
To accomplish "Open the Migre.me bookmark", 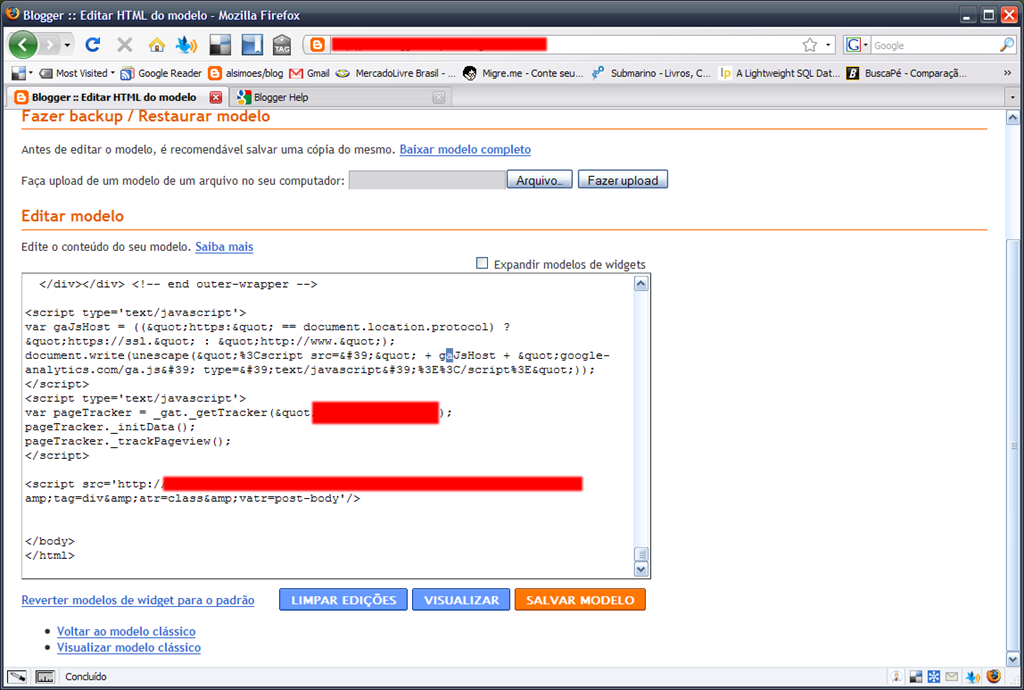I will pyautogui.click(x=523, y=73).
